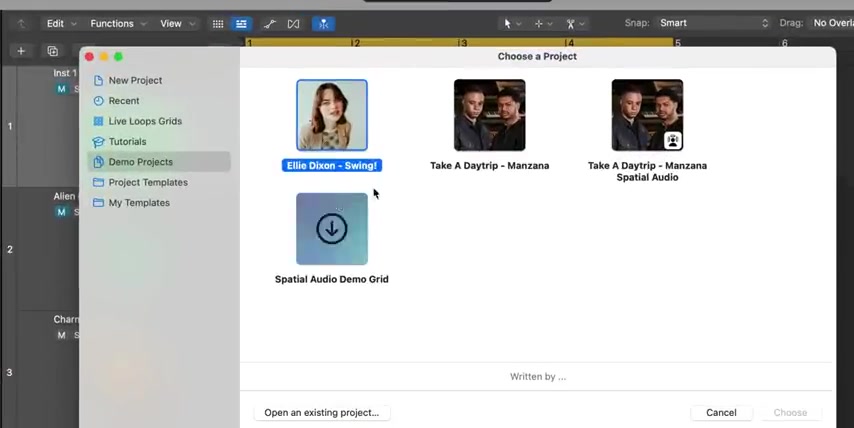Click the Choose button
Viewport: 854px width, 428px height.
coord(790,413)
